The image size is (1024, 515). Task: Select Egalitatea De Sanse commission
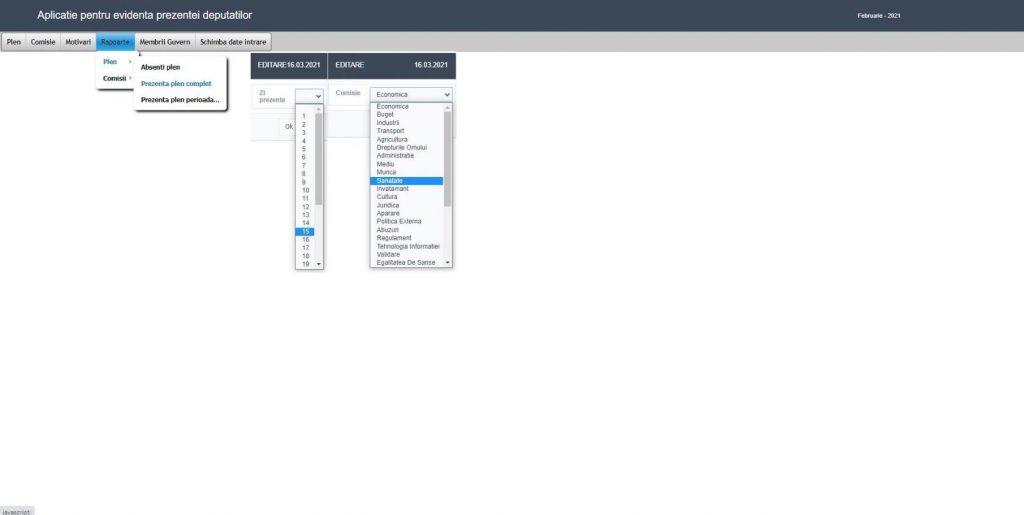click(x=407, y=262)
